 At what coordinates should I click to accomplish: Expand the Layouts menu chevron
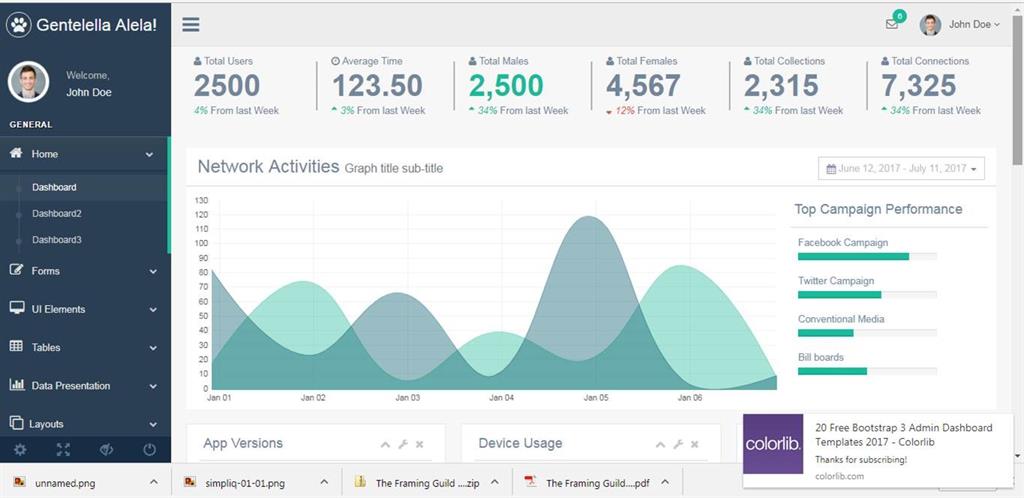pyautogui.click(x=153, y=425)
